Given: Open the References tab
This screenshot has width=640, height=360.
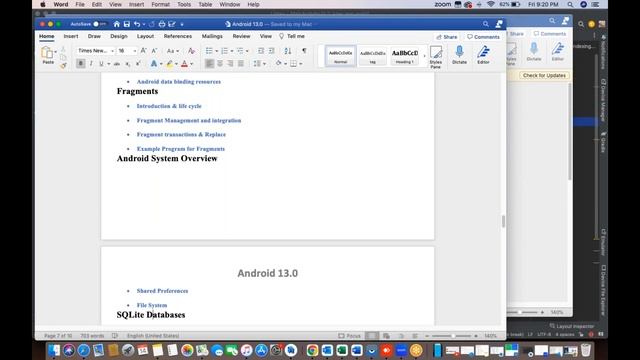Looking at the screenshot, I should click(178, 36).
